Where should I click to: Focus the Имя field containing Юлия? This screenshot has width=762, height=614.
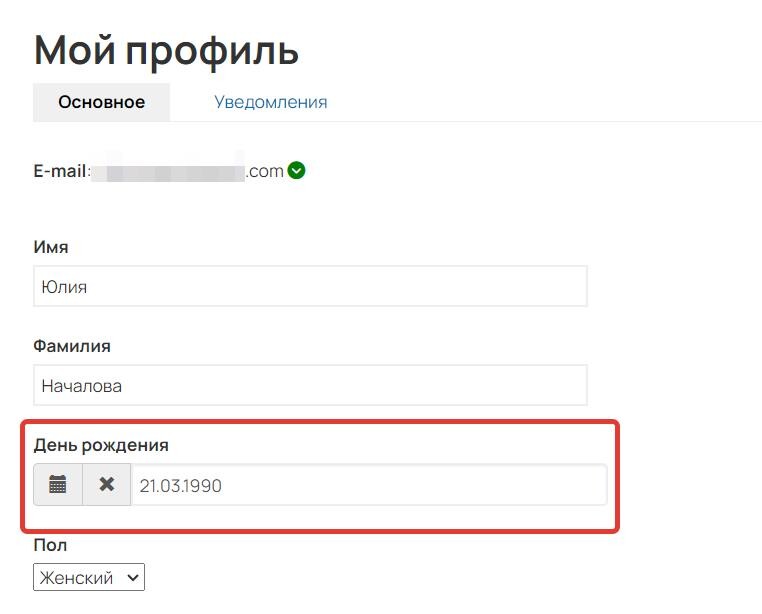coord(311,286)
